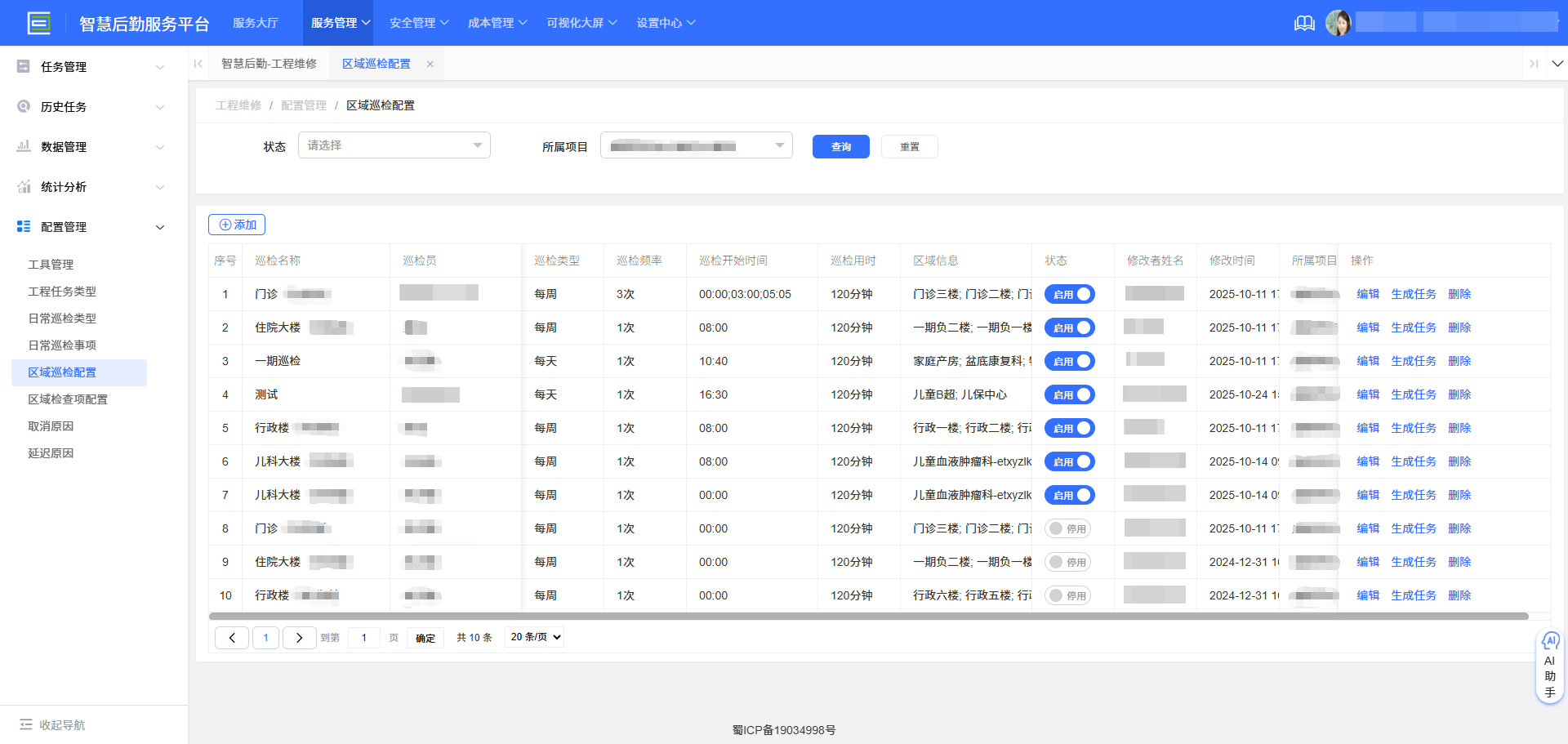Open the 服务大厅 menu item
Image resolution: width=1568 pixels, height=744 pixels.
(257, 23)
